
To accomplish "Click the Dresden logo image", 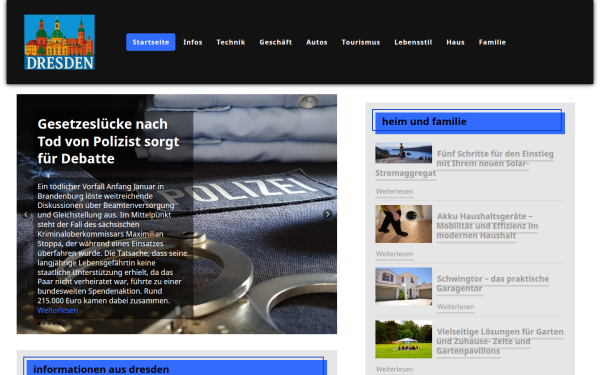I will 59,42.
